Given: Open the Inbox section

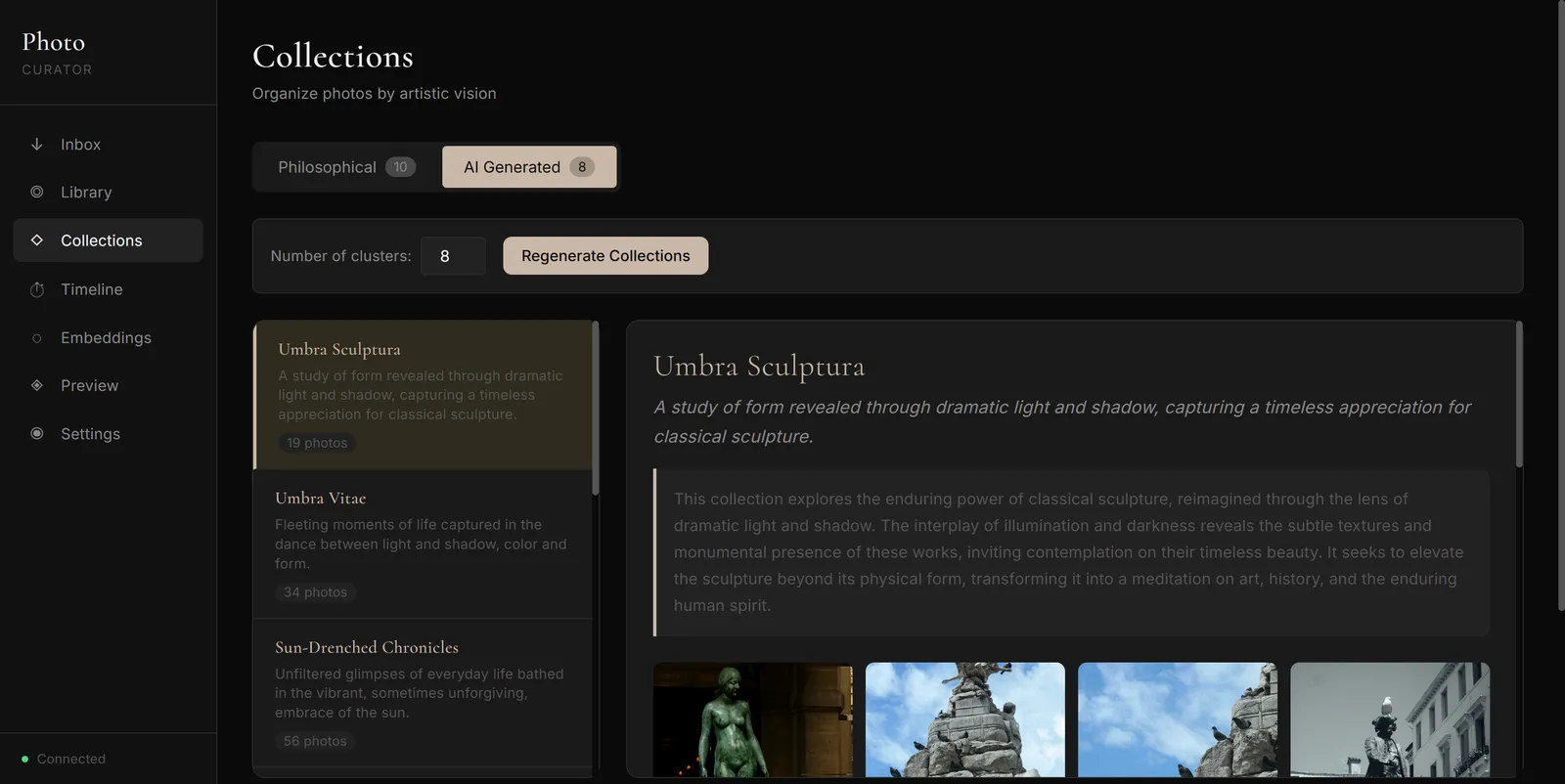Looking at the screenshot, I should (108, 144).
